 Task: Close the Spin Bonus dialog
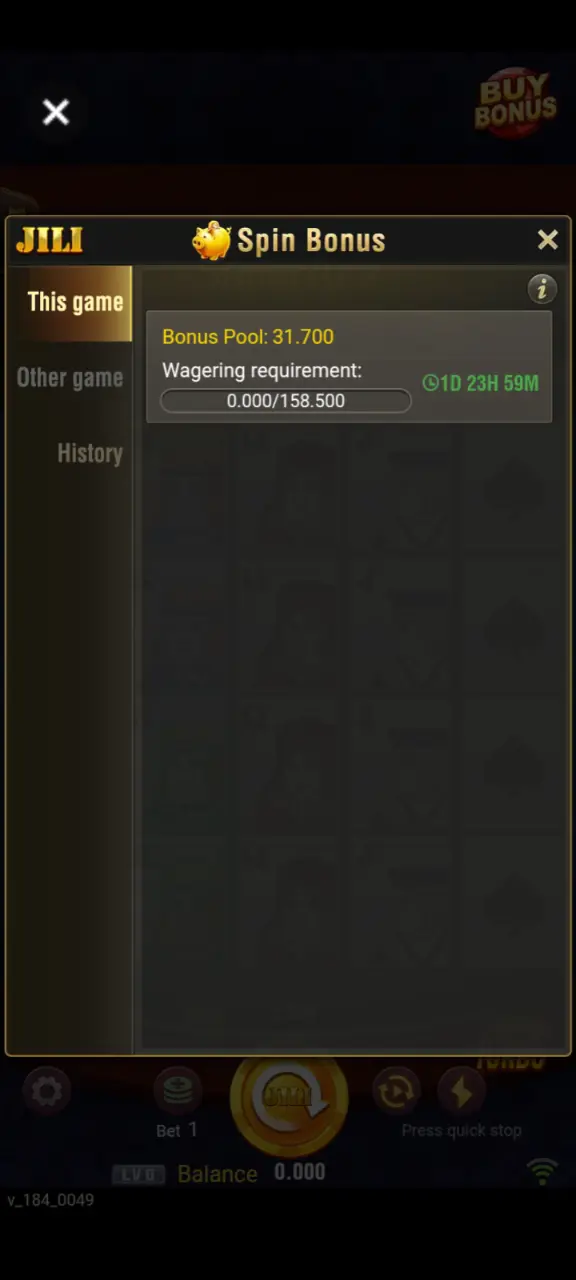point(547,240)
